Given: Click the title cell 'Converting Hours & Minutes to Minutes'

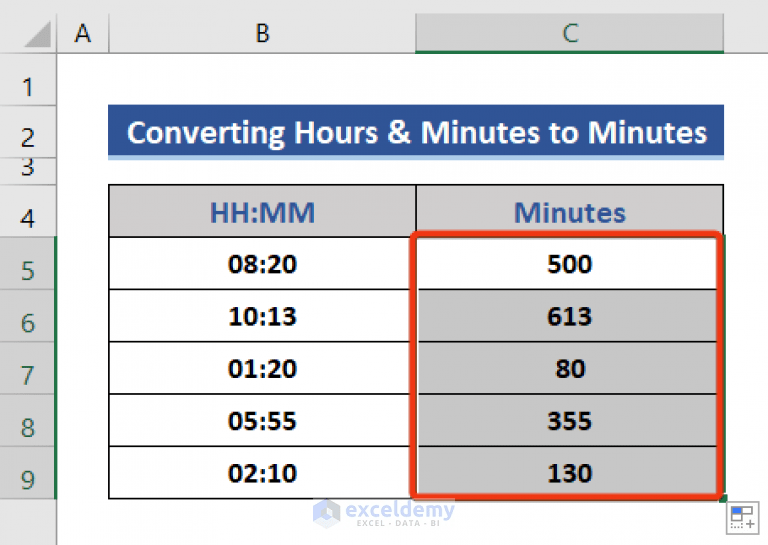Looking at the screenshot, I should 416,132.
